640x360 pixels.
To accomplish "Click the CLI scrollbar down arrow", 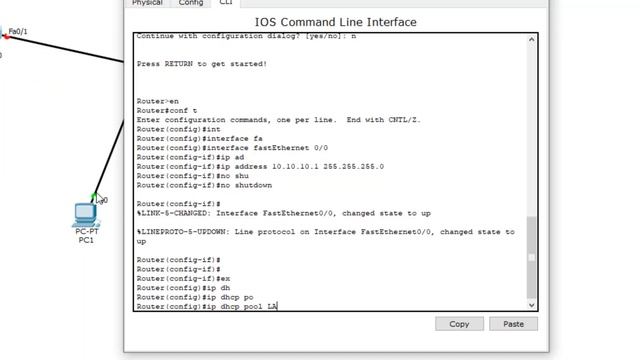I will (531, 305).
